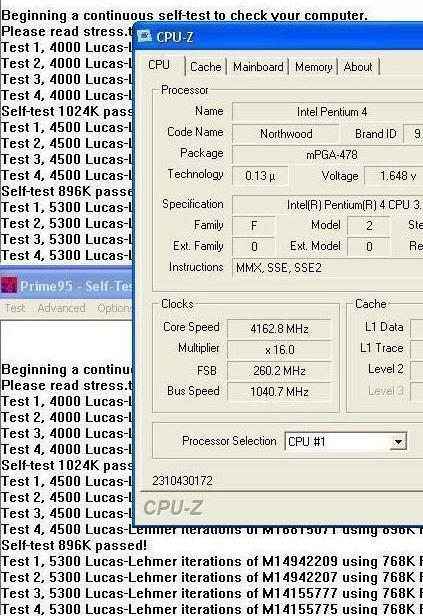
Task: Click the CPU-Z title bar text
Action: [x=175, y=37]
